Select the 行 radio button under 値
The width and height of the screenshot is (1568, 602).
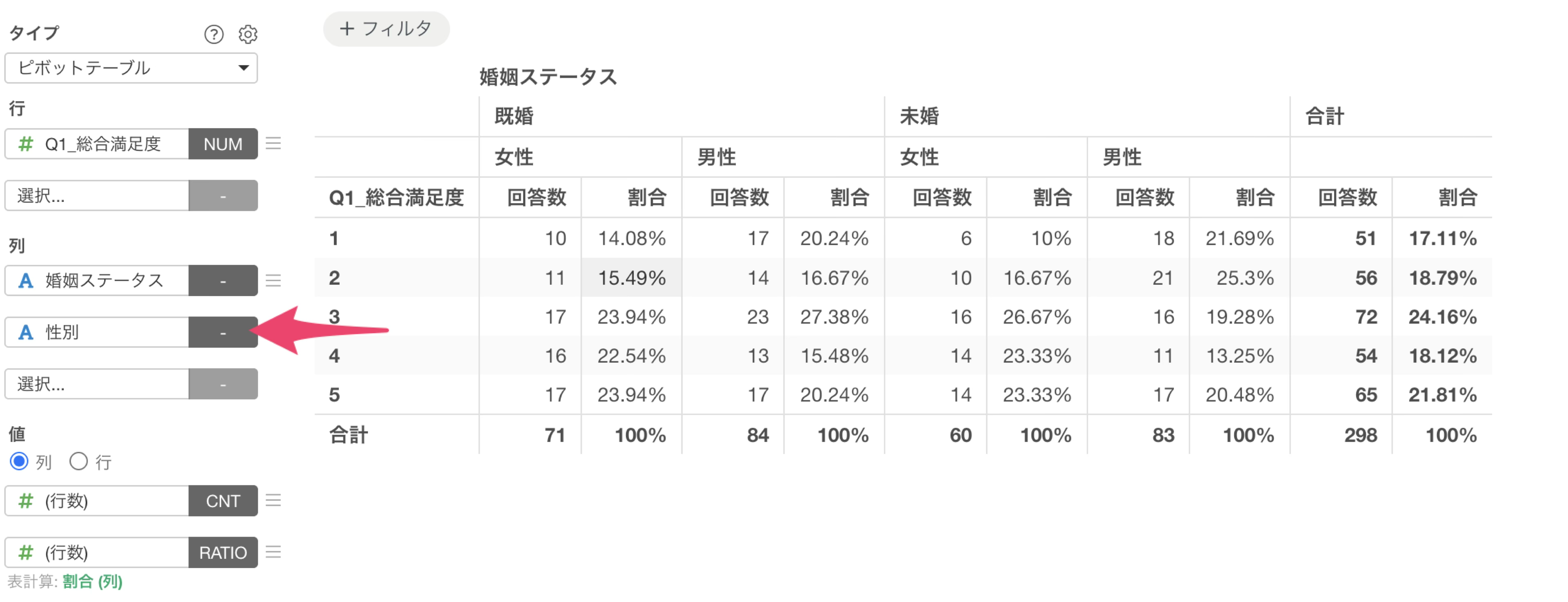(x=78, y=462)
